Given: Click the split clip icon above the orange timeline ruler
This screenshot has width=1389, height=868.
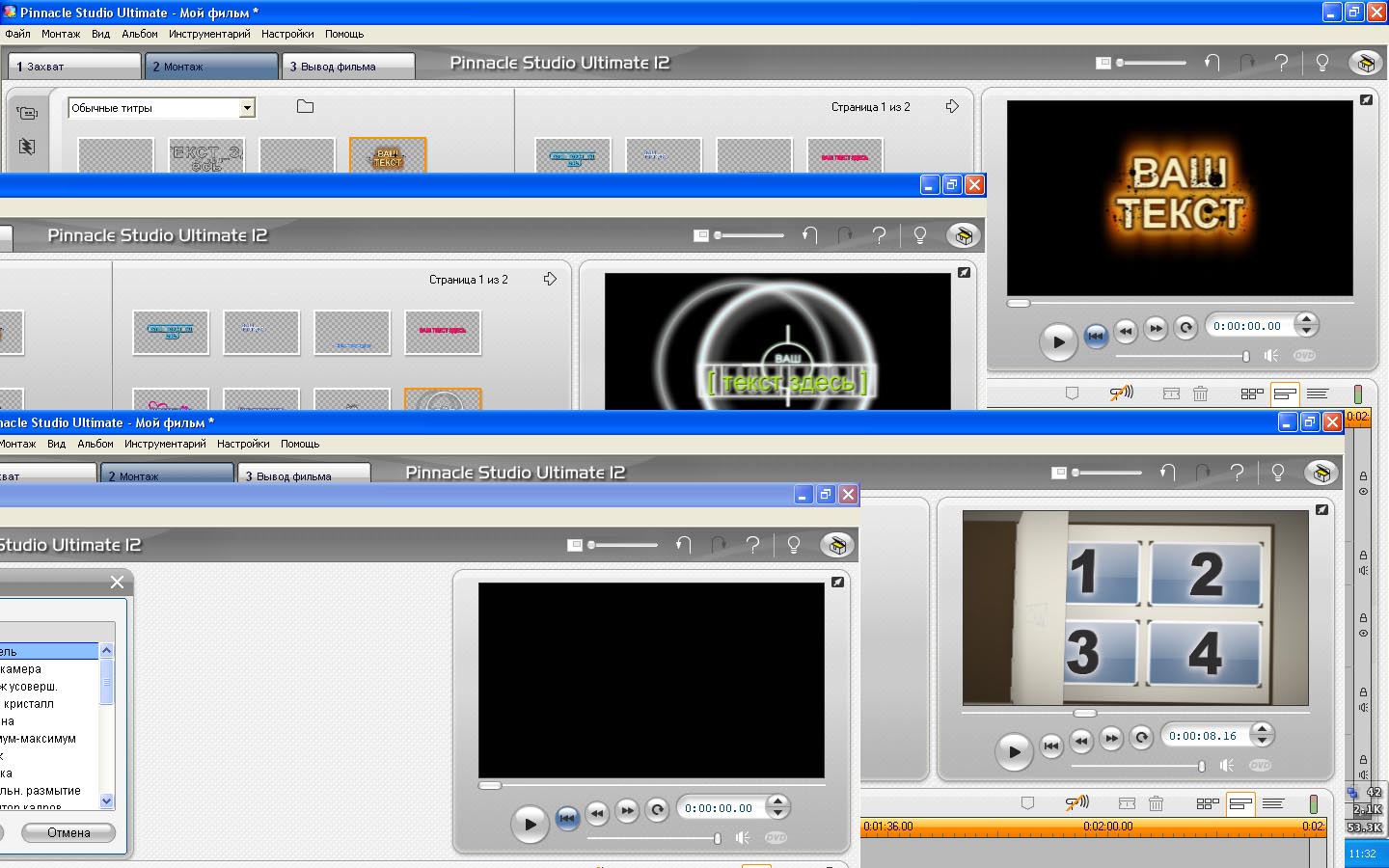Looking at the screenshot, I should (x=1127, y=803).
